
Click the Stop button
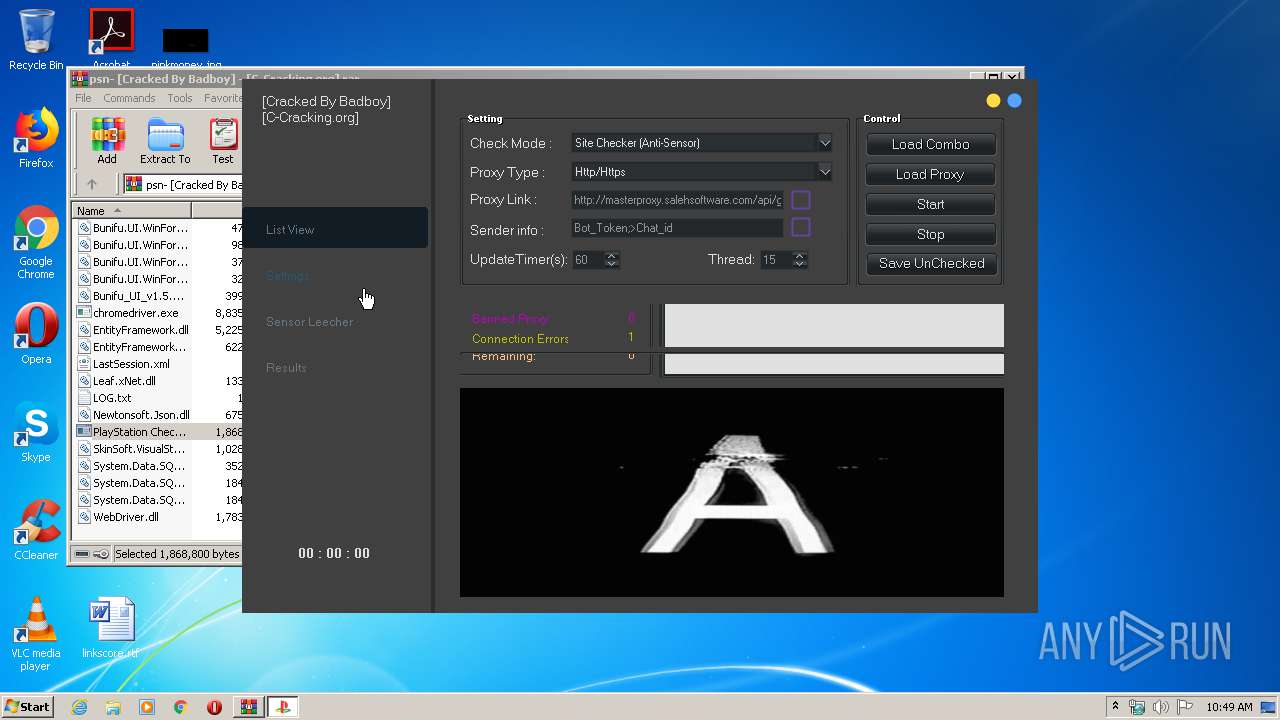click(930, 234)
